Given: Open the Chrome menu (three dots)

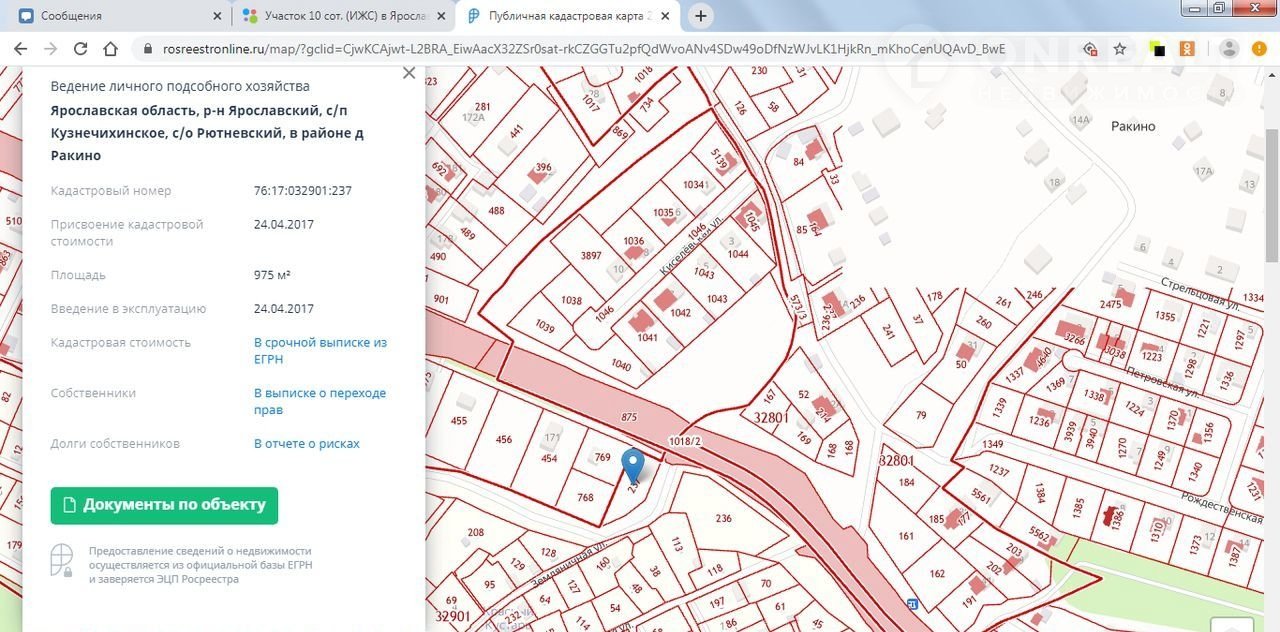Looking at the screenshot, I should pyautogui.click(x=1260, y=49).
